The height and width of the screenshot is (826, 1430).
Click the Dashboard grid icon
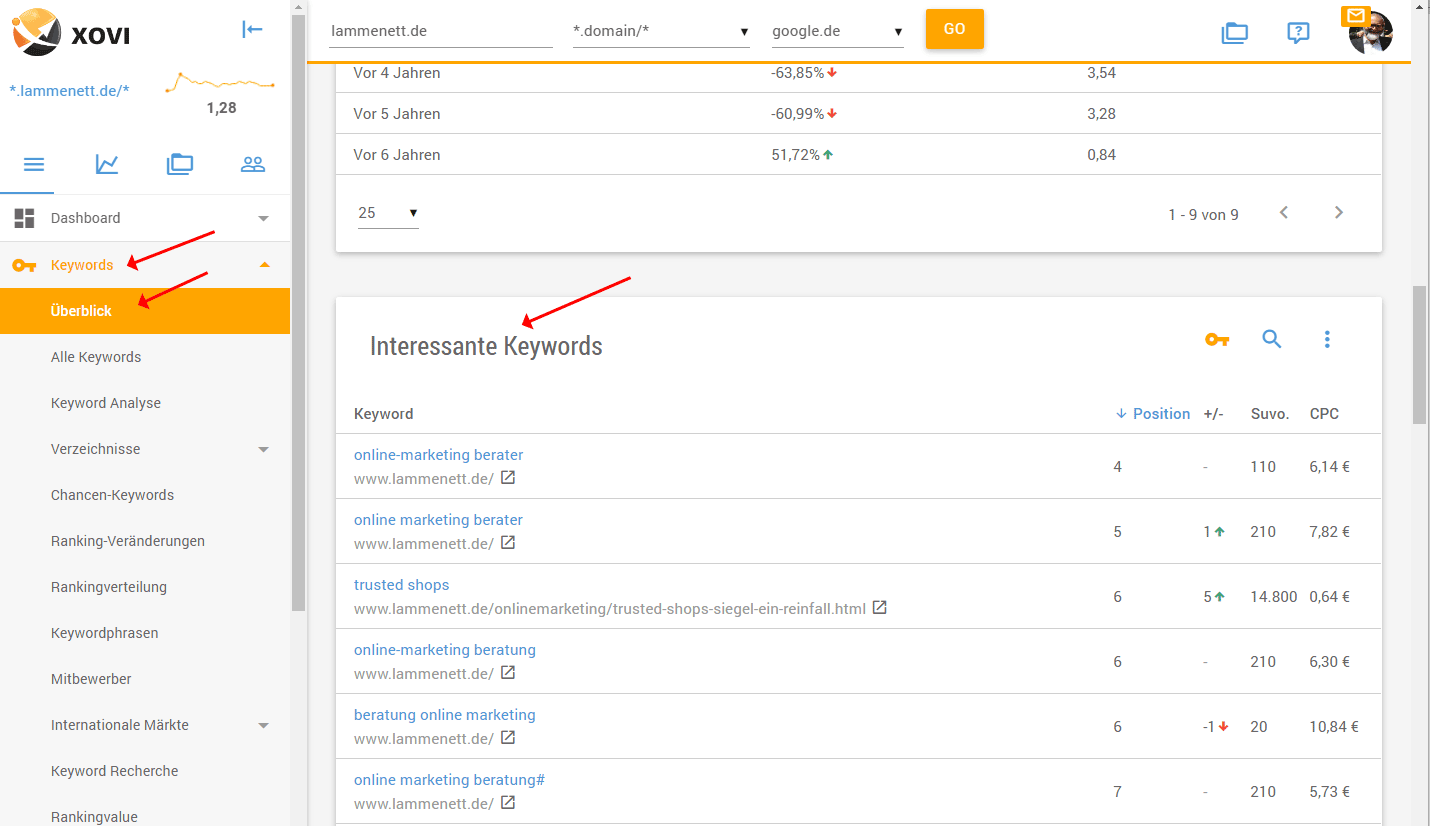pyautogui.click(x=24, y=218)
